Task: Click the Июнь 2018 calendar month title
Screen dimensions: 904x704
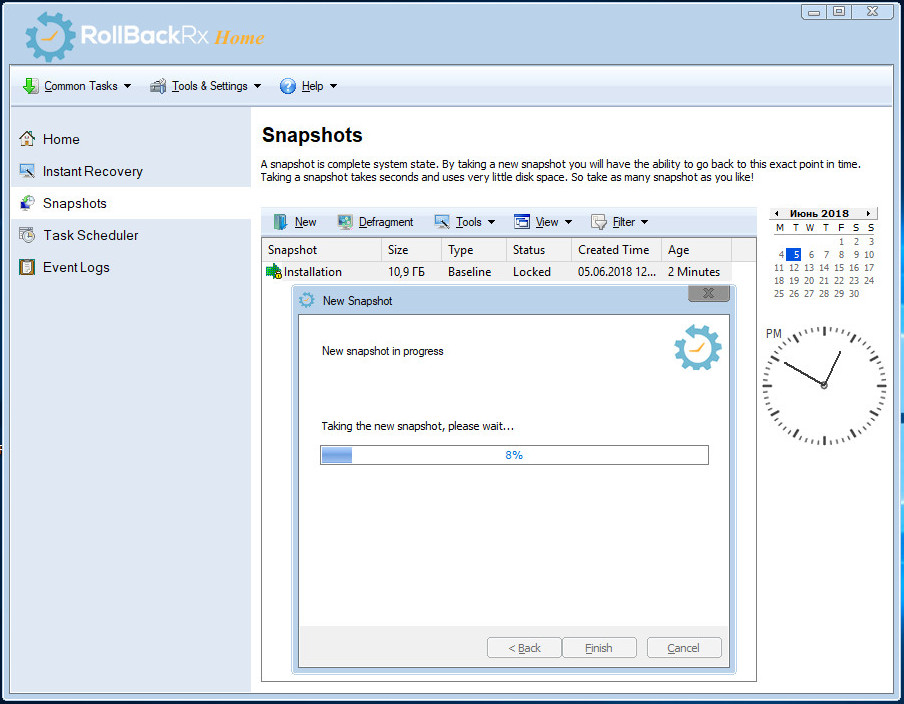Action: (x=819, y=213)
